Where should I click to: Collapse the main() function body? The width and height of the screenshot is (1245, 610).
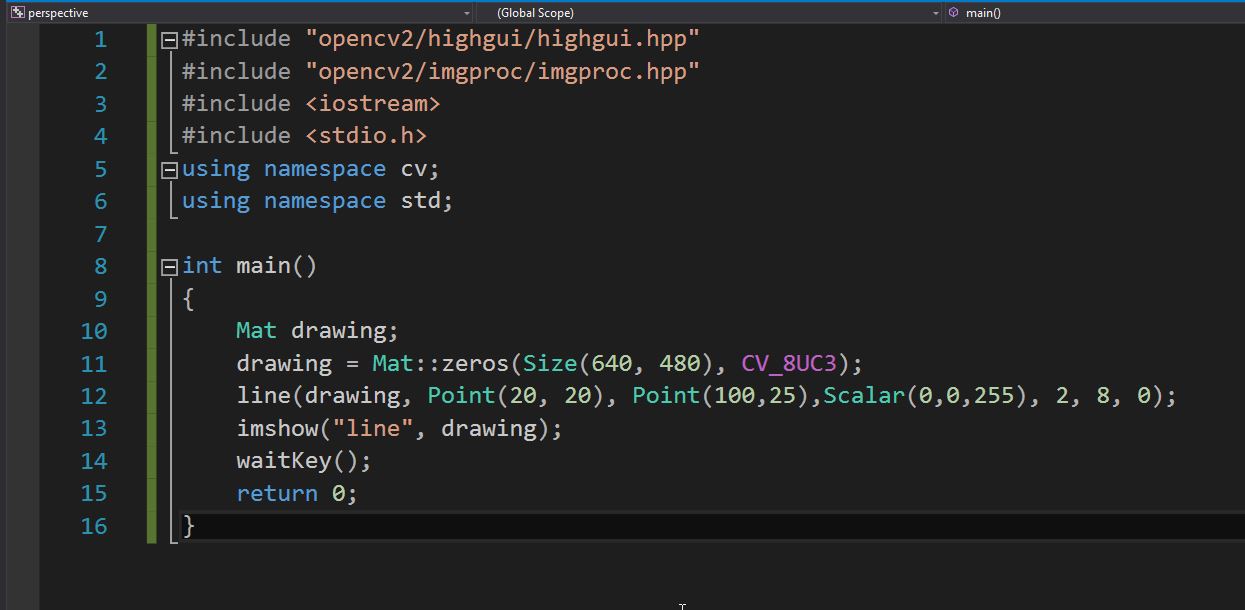click(168, 265)
